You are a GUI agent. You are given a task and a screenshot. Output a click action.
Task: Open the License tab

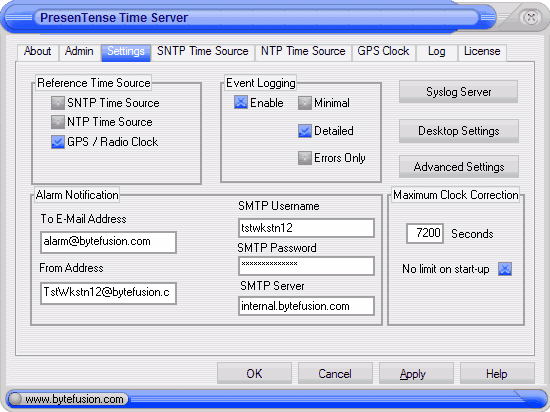482,52
